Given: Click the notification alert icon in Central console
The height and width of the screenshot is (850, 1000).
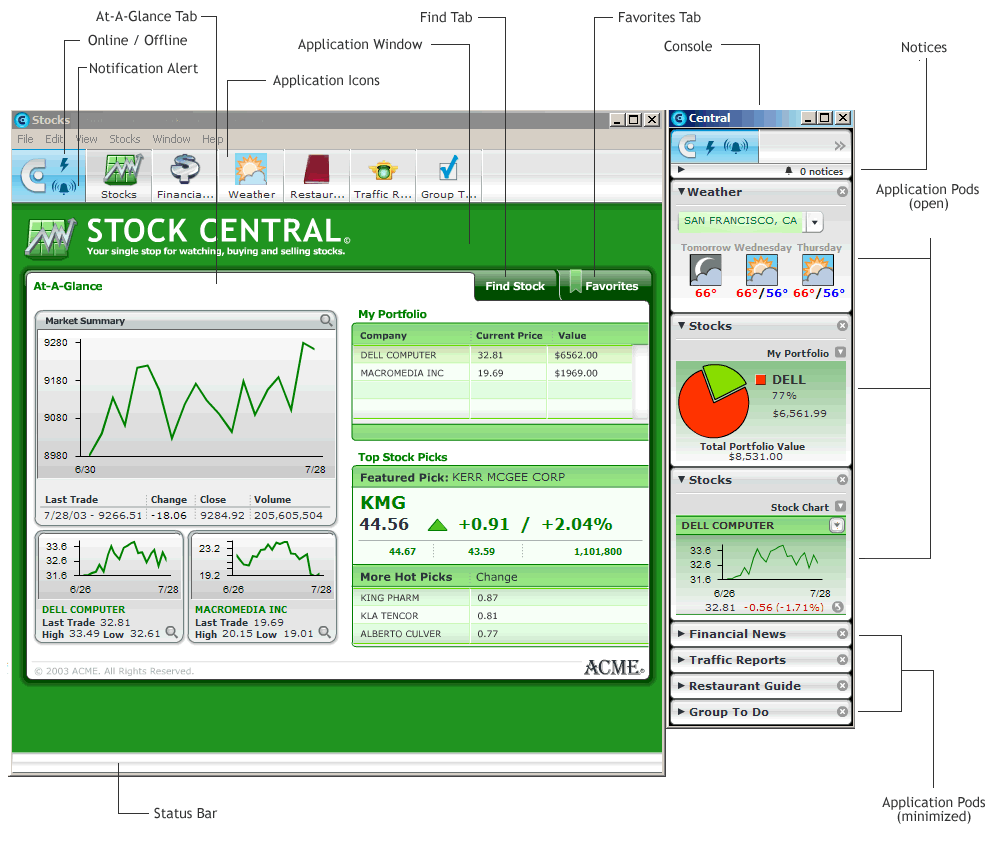Looking at the screenshot, I should click(x=735, y=147).
